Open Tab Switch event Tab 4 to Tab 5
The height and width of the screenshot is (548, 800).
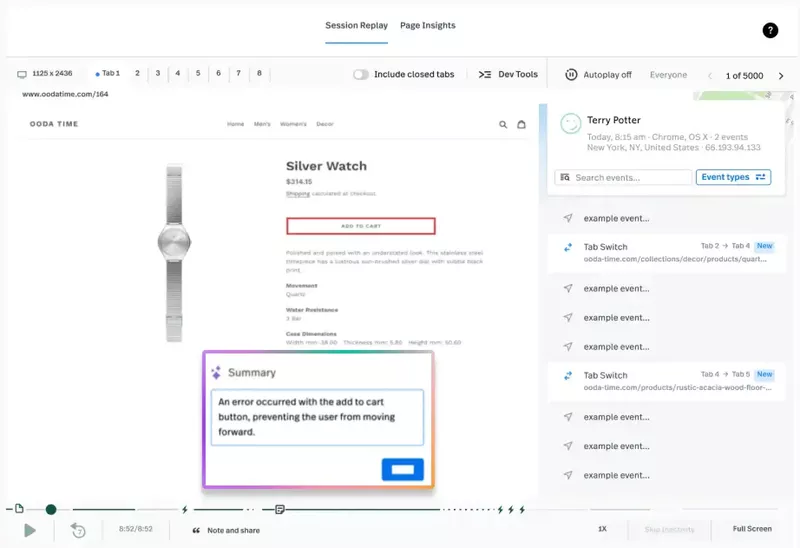666,382
